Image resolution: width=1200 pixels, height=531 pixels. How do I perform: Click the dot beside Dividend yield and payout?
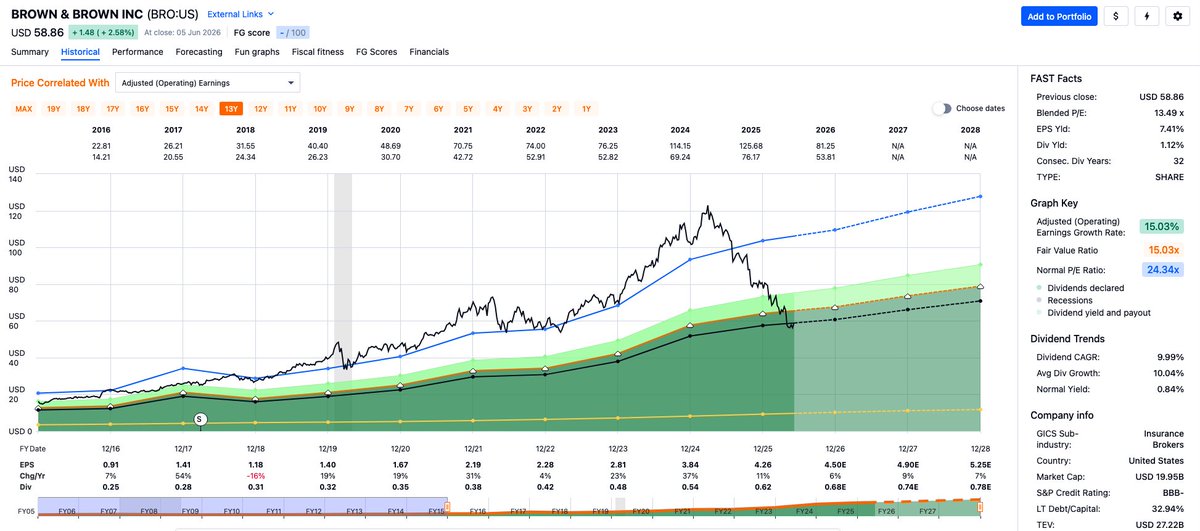(x=1037, y=313)
